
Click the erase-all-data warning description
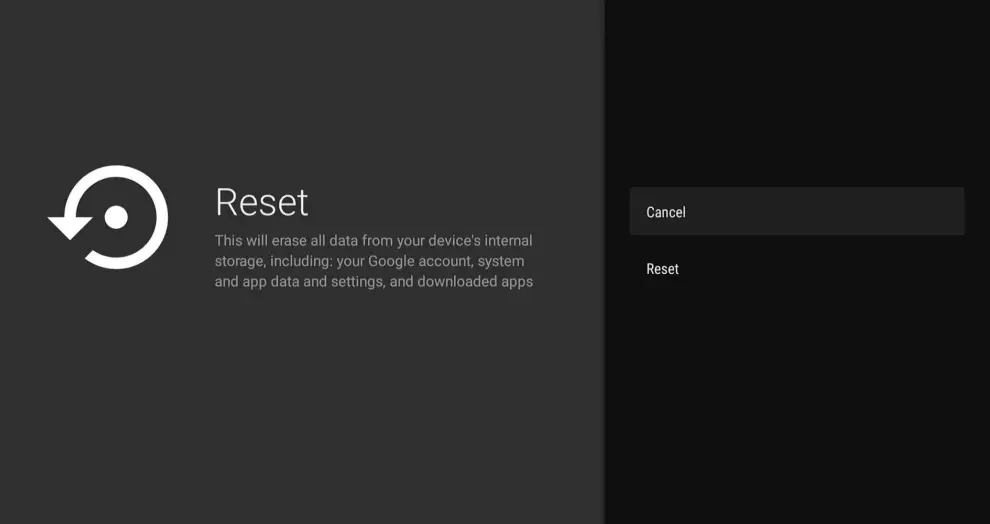pyautogui.click(x=374, y=261)
